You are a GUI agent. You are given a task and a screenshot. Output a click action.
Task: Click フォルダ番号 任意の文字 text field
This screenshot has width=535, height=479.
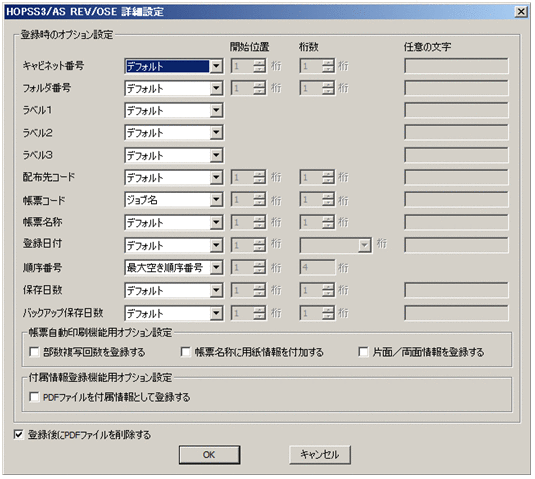point(456,88)
